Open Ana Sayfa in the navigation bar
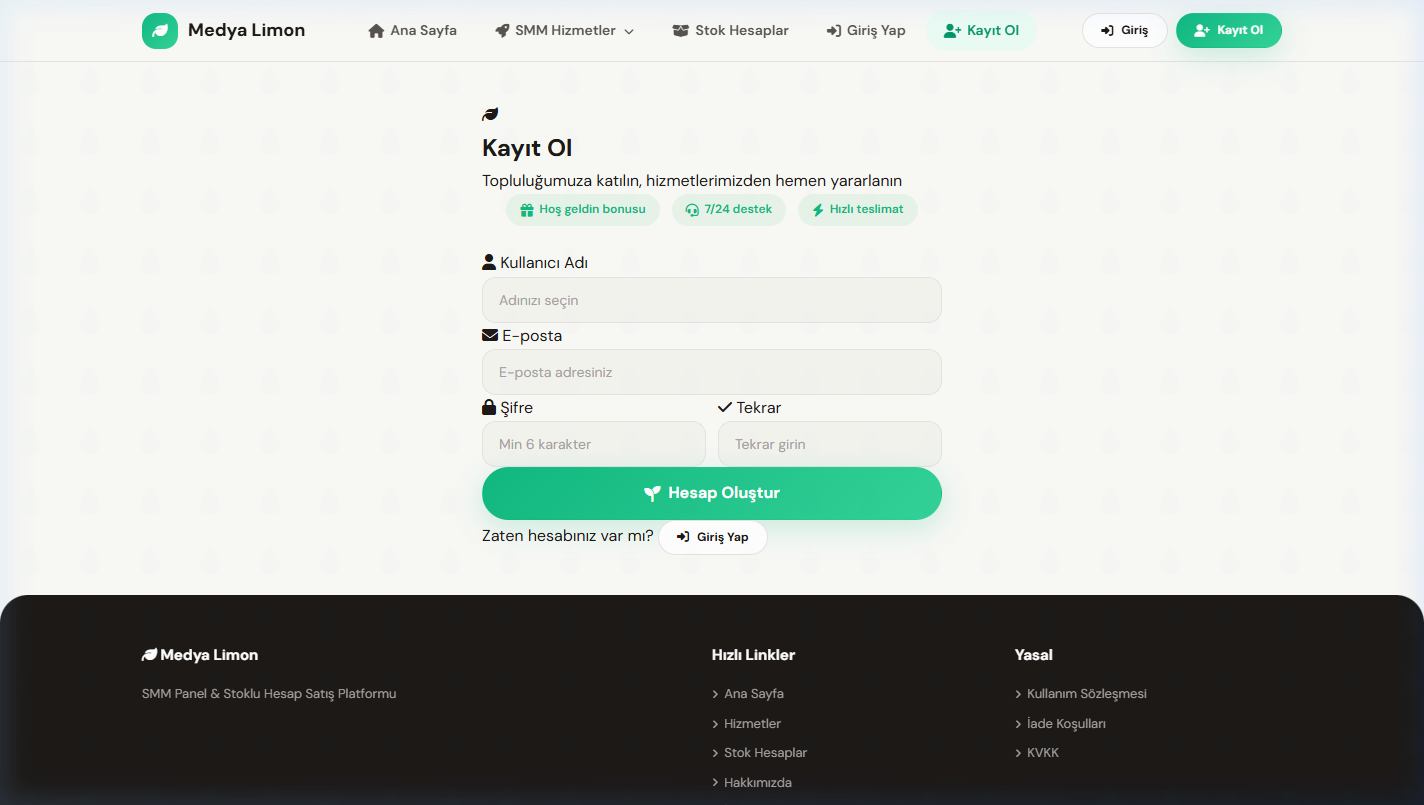 [413, 31]
